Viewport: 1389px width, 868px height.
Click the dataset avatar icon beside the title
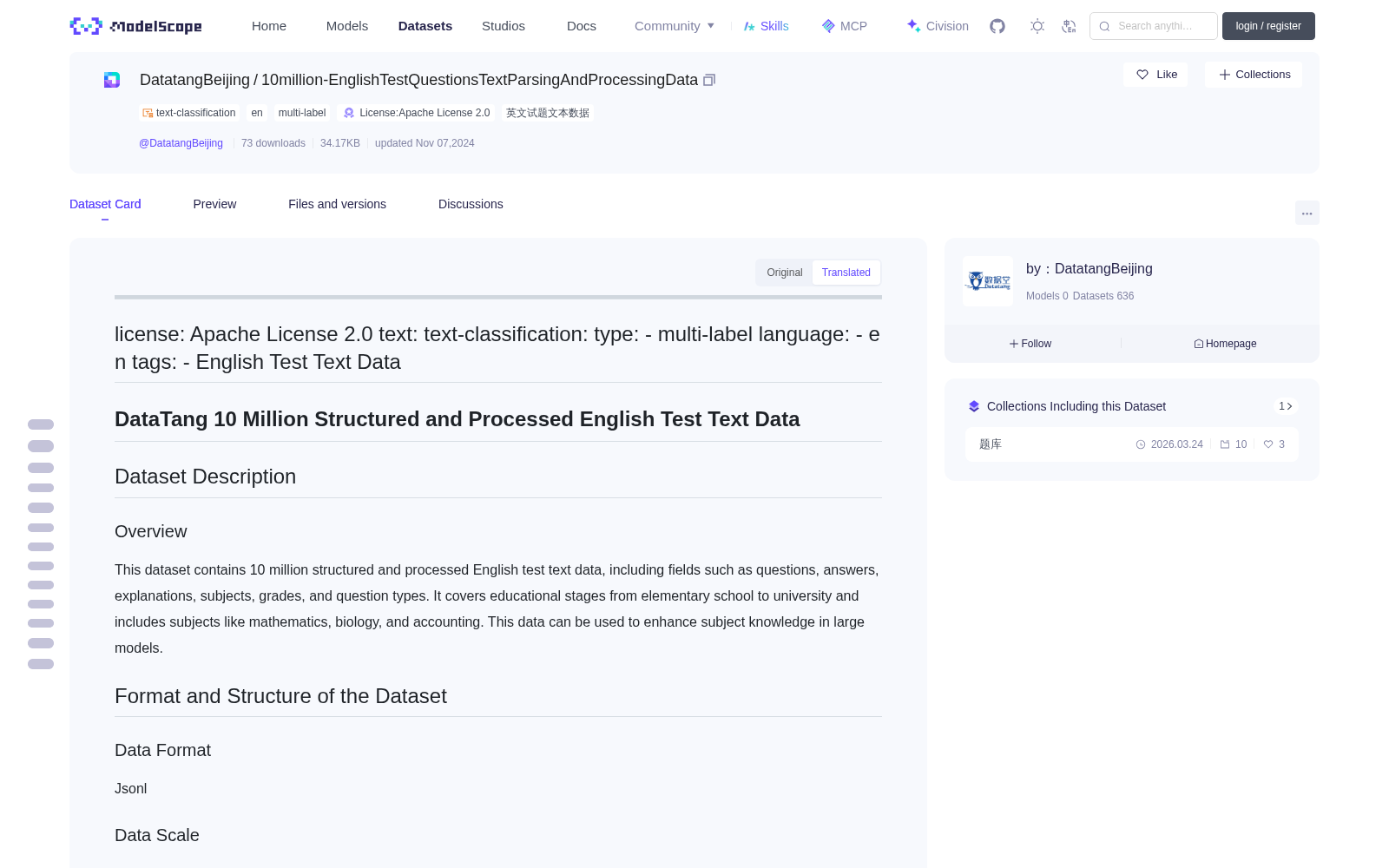point(112,80)
